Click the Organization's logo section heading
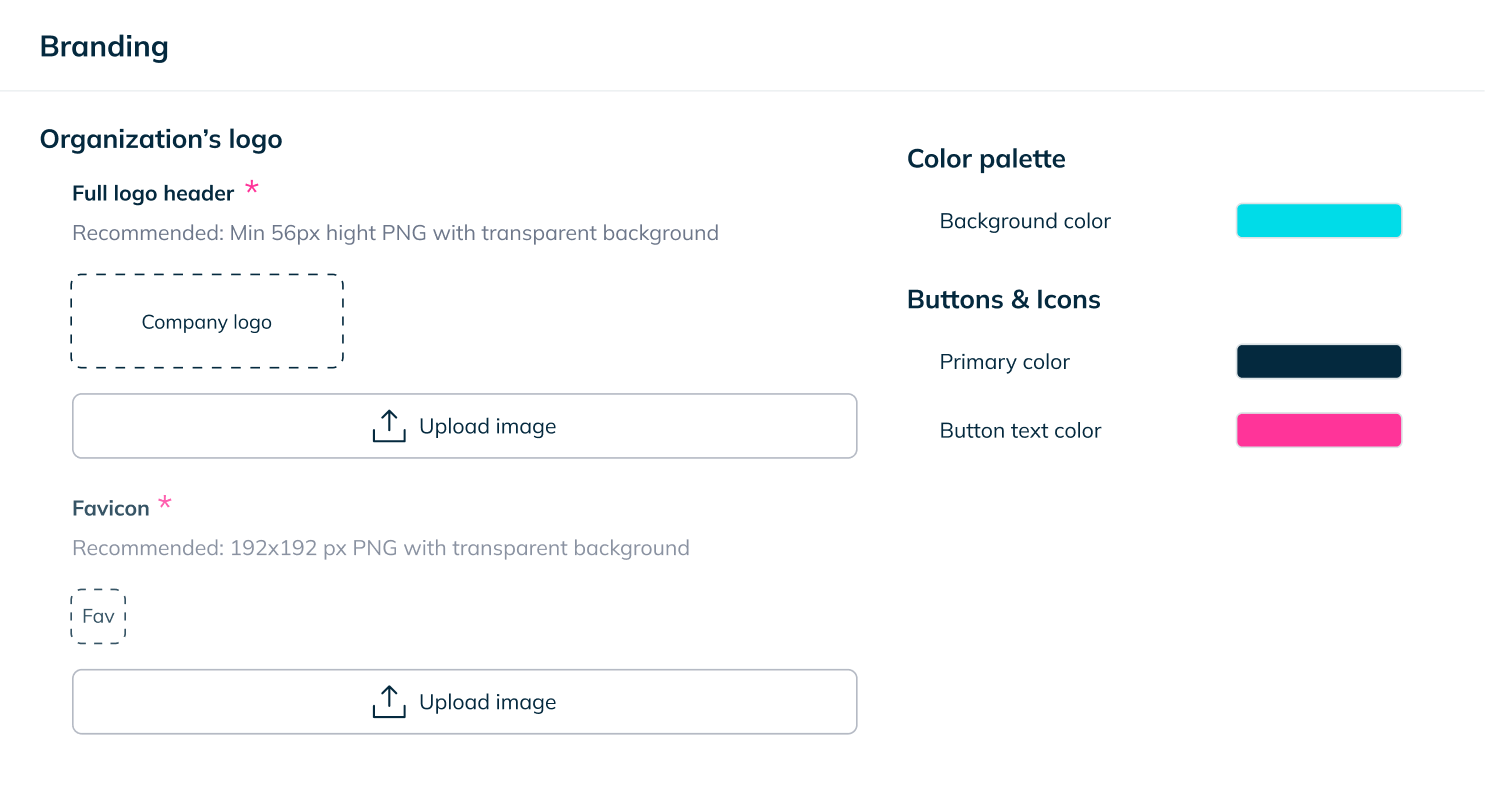The height and width of the screenshot is (799, 1485). tap(161, 139)
